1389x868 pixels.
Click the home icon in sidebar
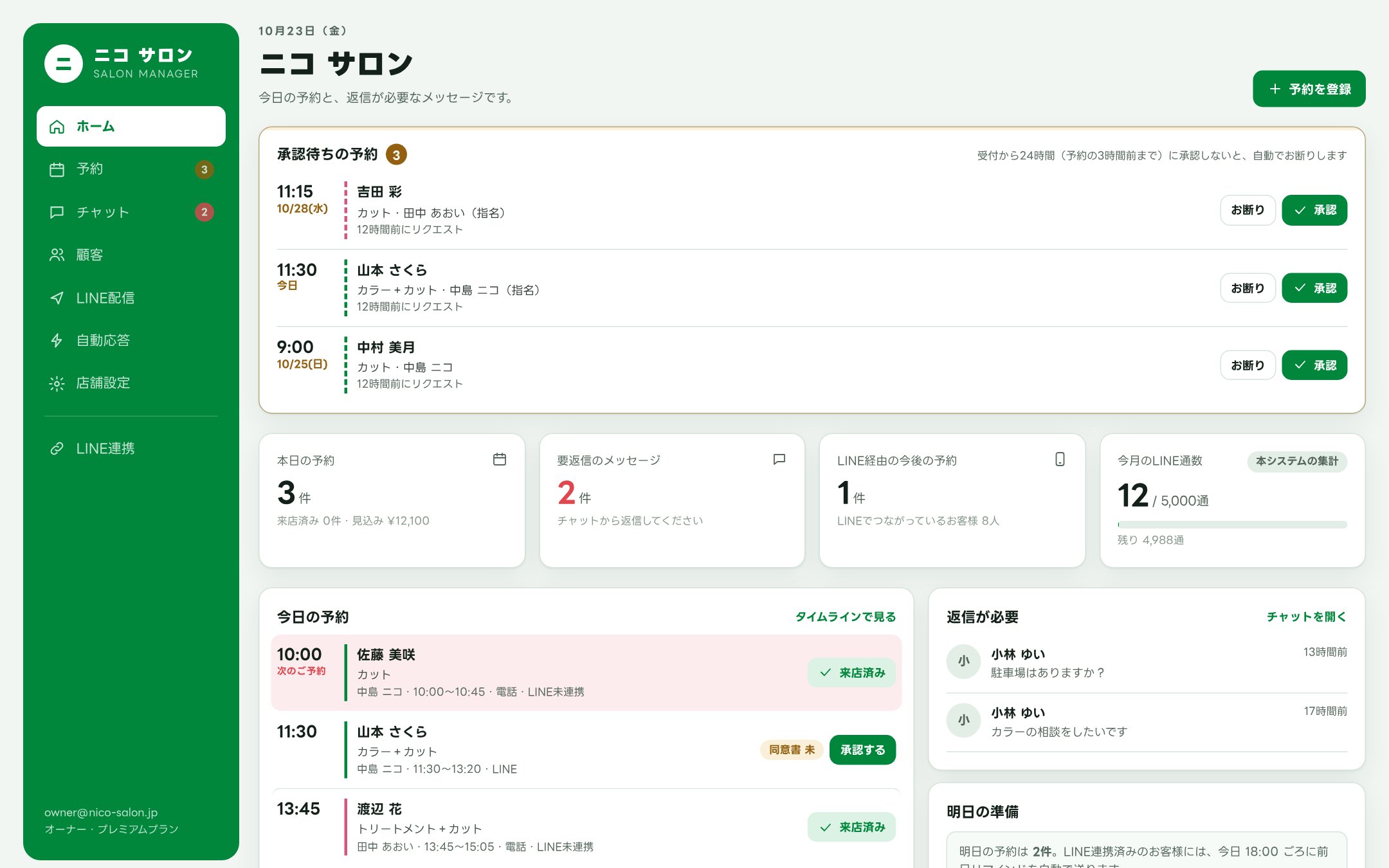point(57,127)
